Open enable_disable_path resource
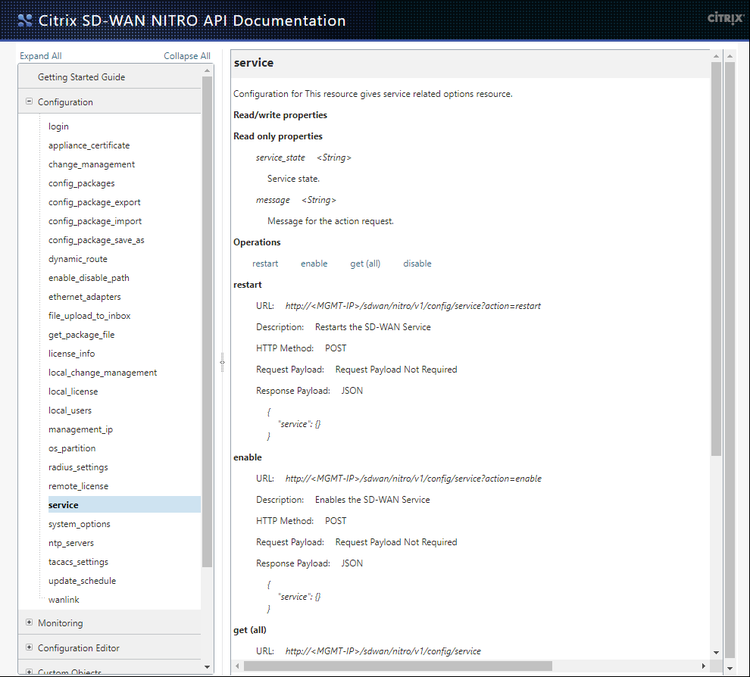The width and height of the screenshot is (750, 677). [88, 277]
